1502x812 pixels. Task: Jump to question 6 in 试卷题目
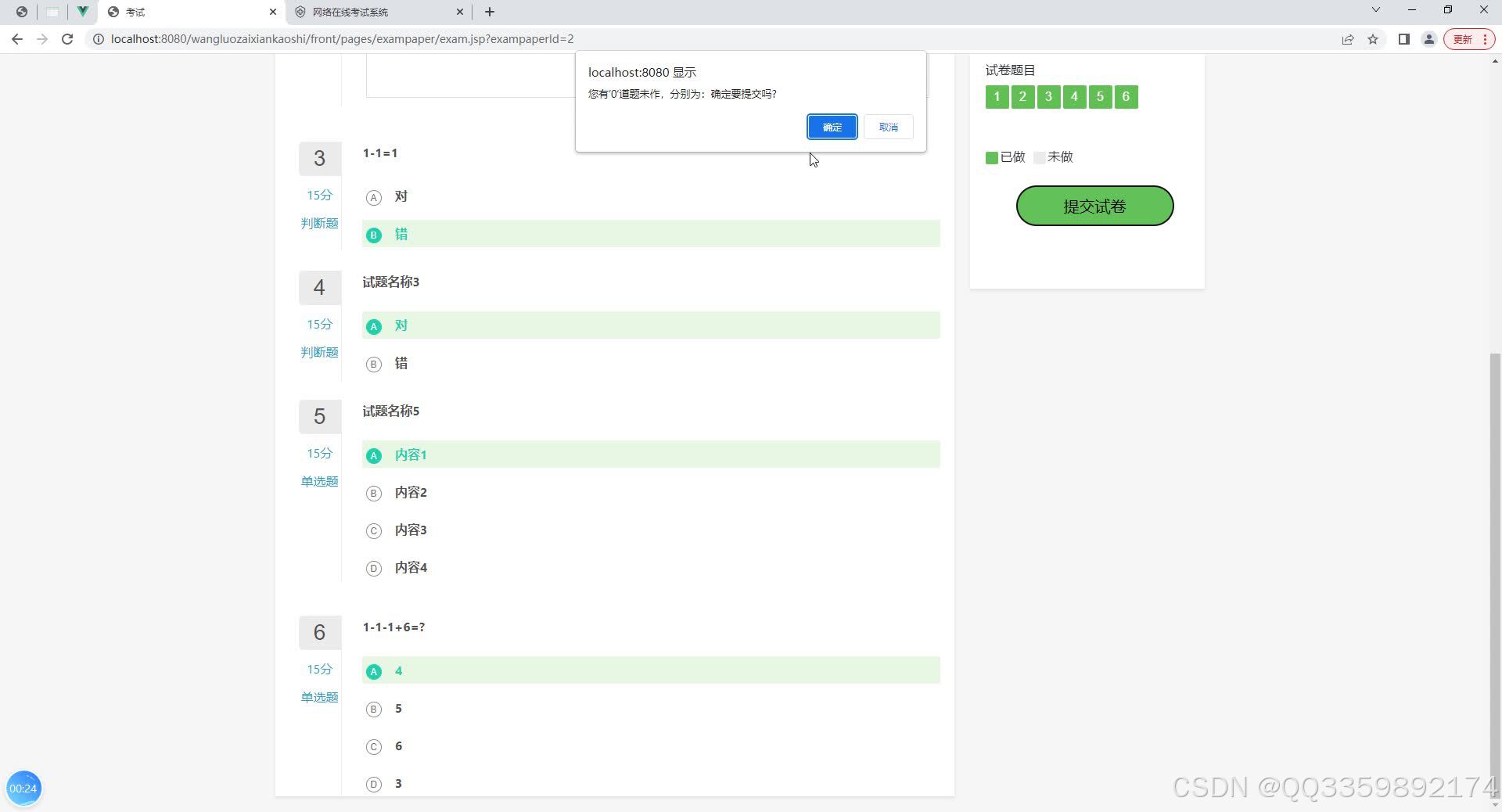pos(1126,97)
